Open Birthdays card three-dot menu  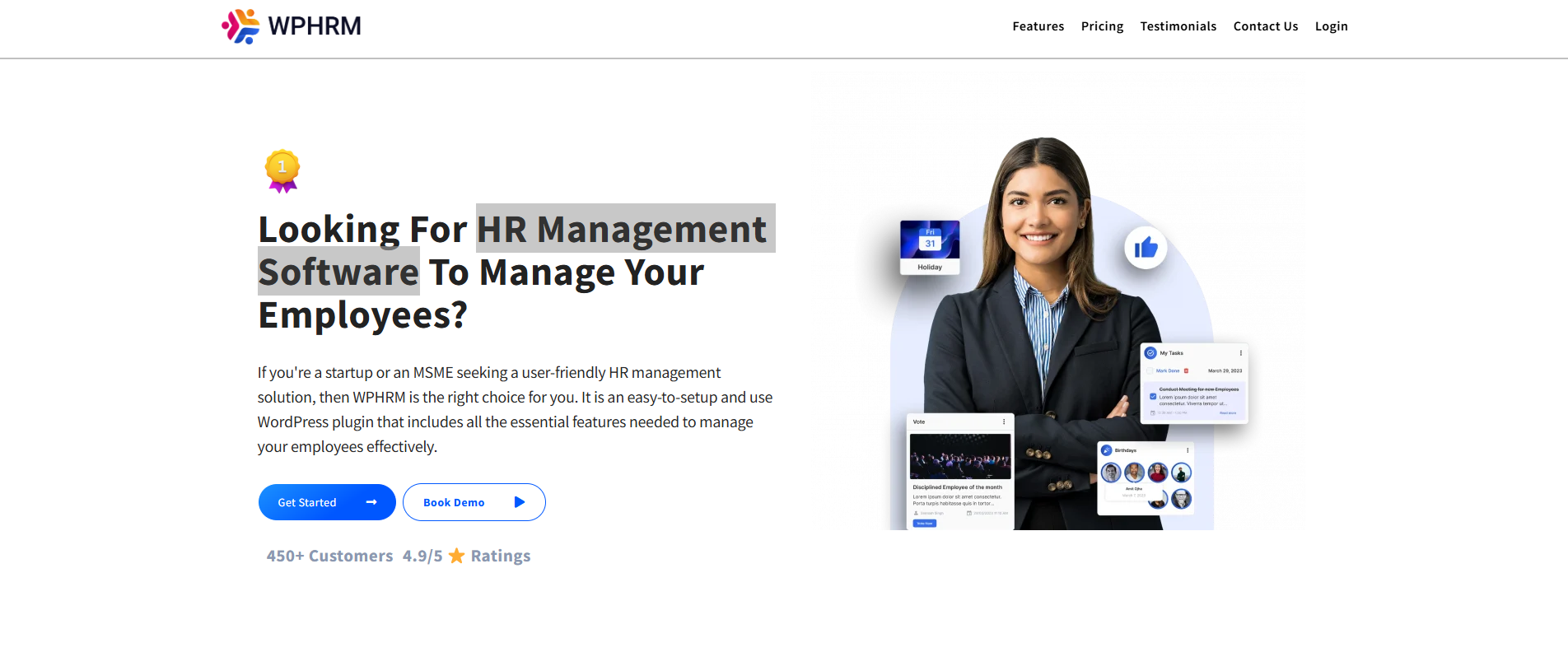[1187, 450]
